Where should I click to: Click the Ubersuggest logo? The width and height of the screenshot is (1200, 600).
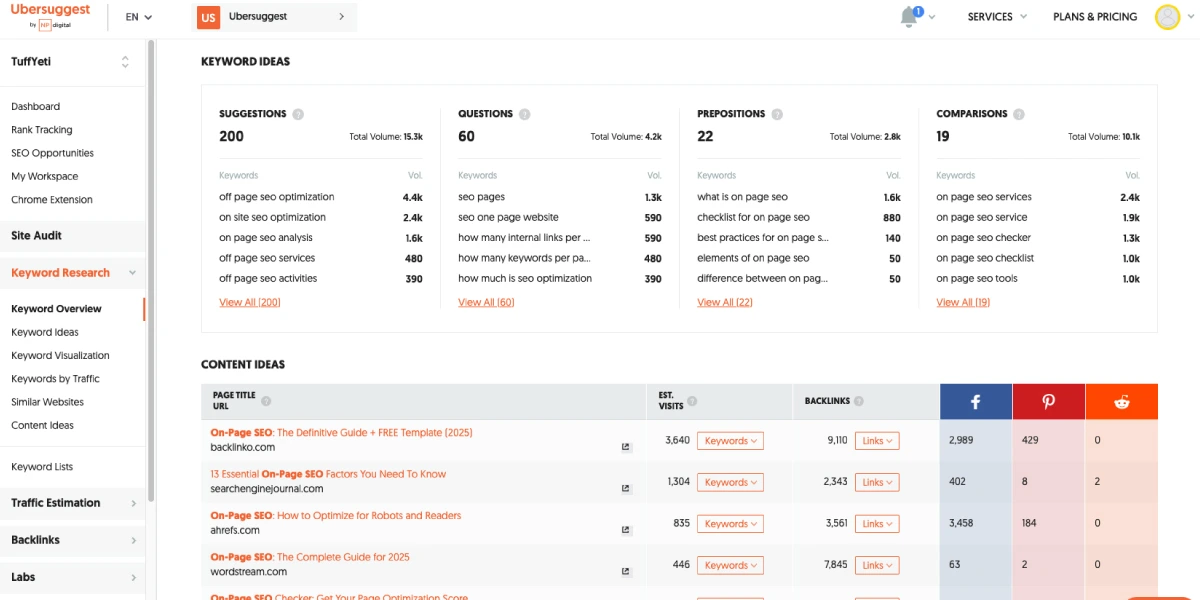click(x=50, y=16)
